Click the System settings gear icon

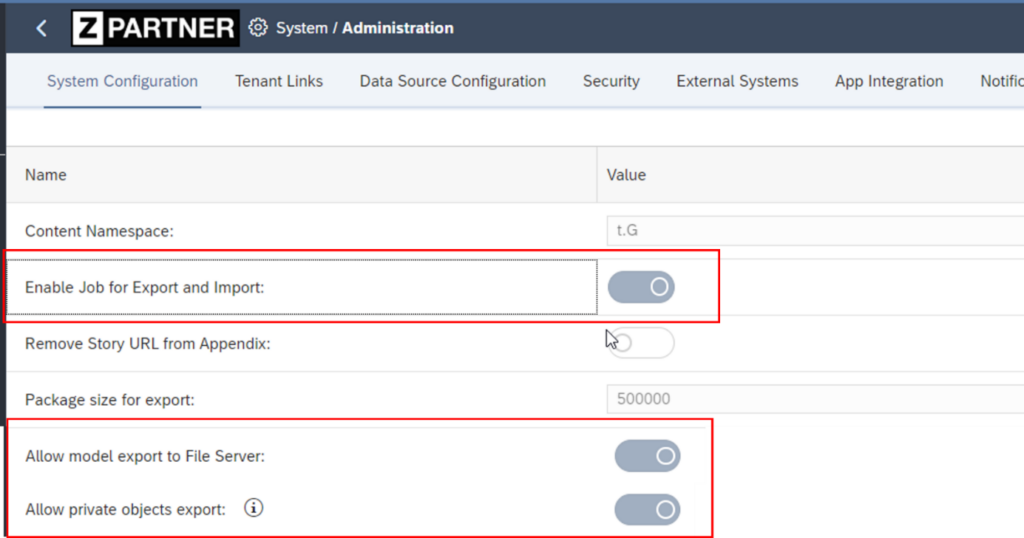pos(258,28)
